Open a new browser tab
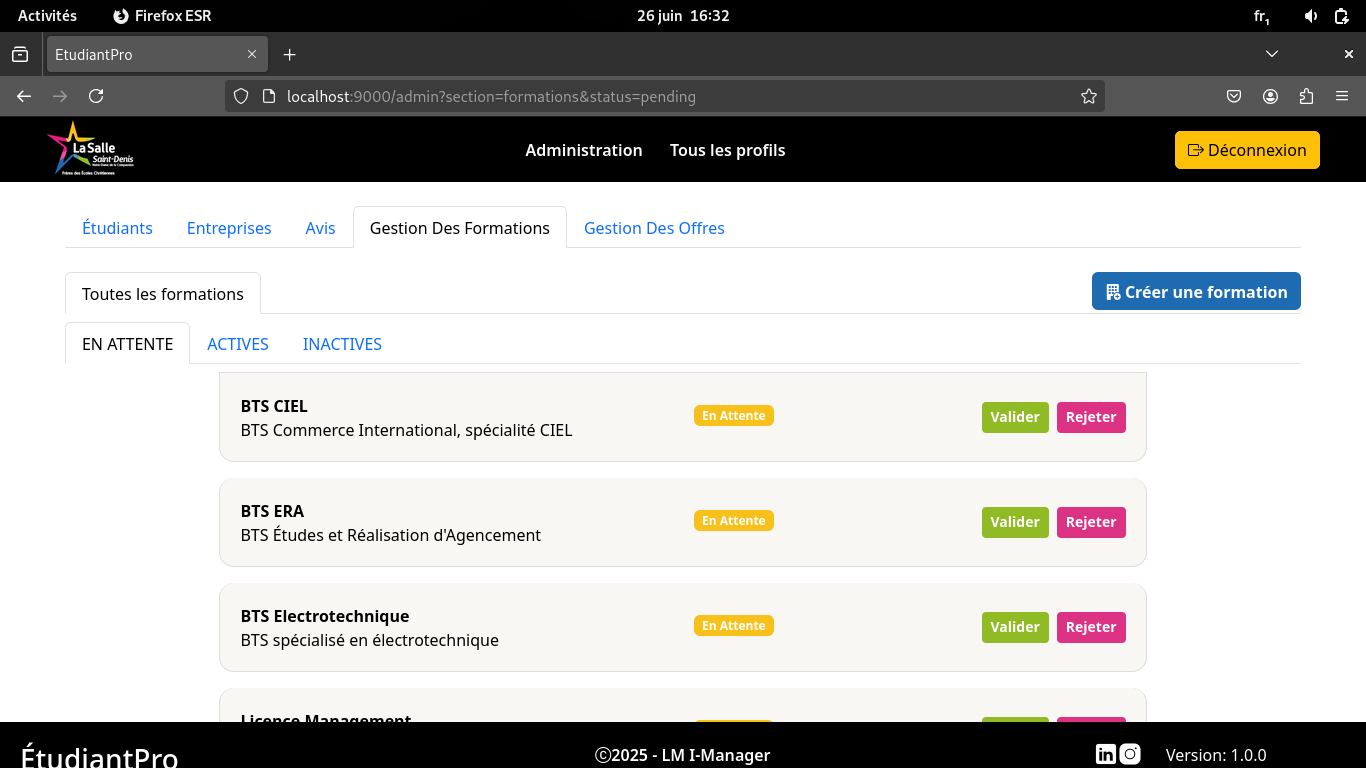Viewport: 1366px width, 768px height. tap(289, 55)
